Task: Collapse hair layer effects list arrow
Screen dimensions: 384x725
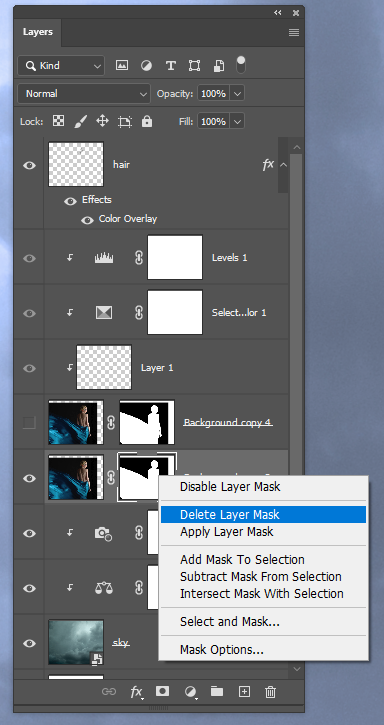Action: tap(283, 165)
